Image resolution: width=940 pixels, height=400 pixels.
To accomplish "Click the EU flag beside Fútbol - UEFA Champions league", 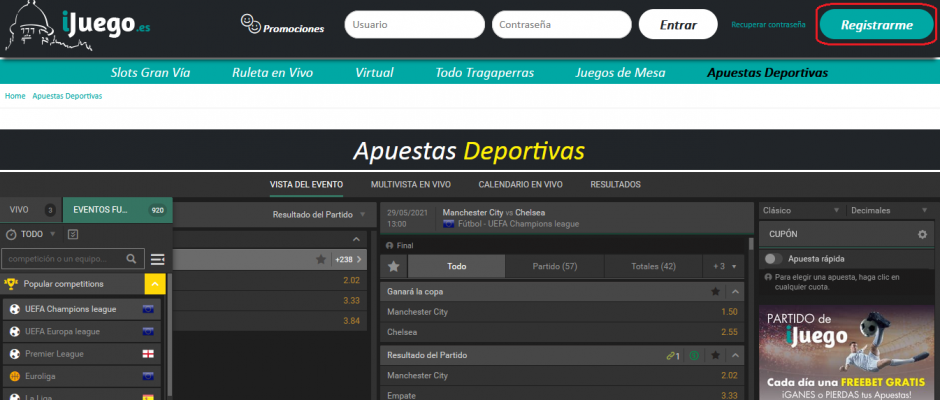I will pyautogui.click(x=448, y=224).
